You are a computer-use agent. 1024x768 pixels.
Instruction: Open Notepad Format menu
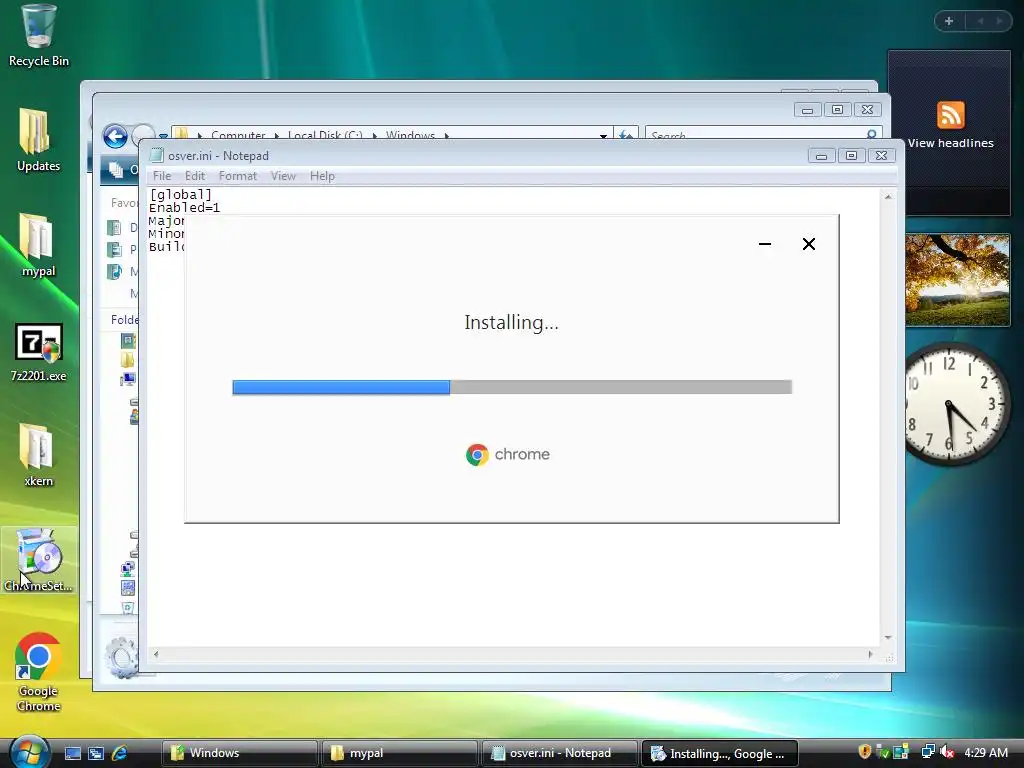point(238,176)
